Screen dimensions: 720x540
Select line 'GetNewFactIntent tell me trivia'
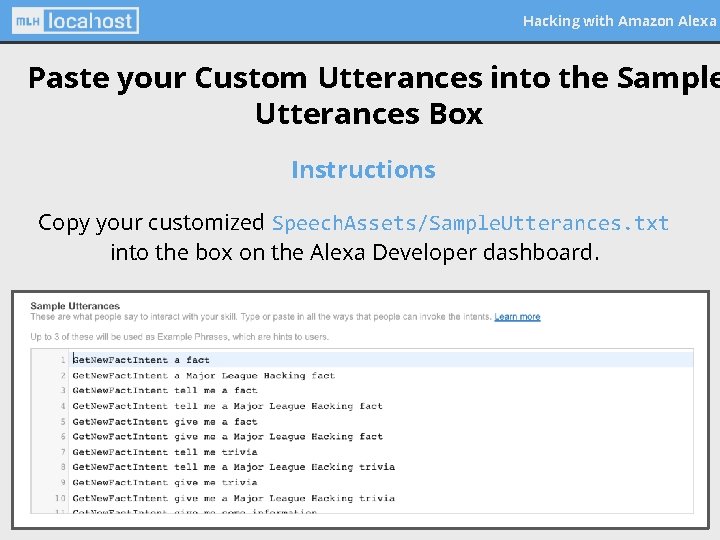click(x=165, y=452)
